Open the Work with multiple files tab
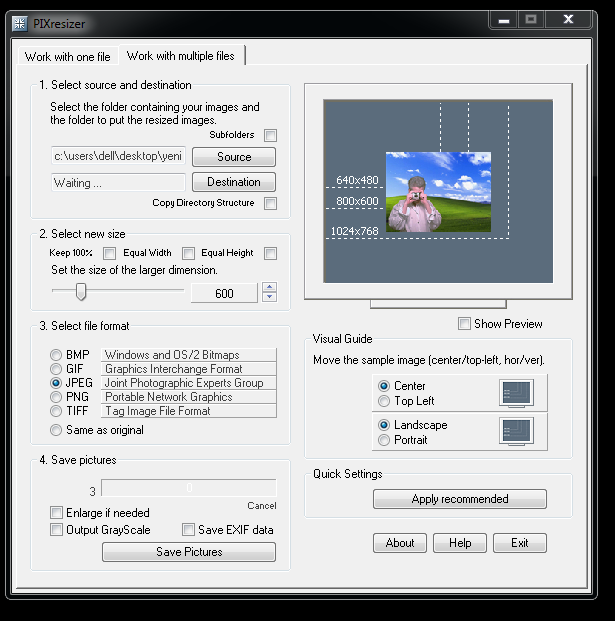This screenshot has height=621, width=615. coord(181,56)
